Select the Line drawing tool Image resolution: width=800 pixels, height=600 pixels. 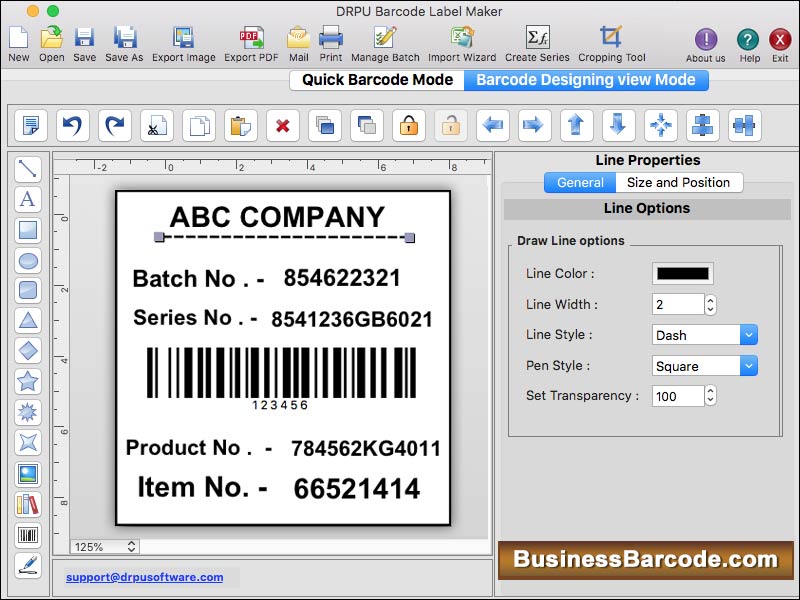[x=28, y=170]
